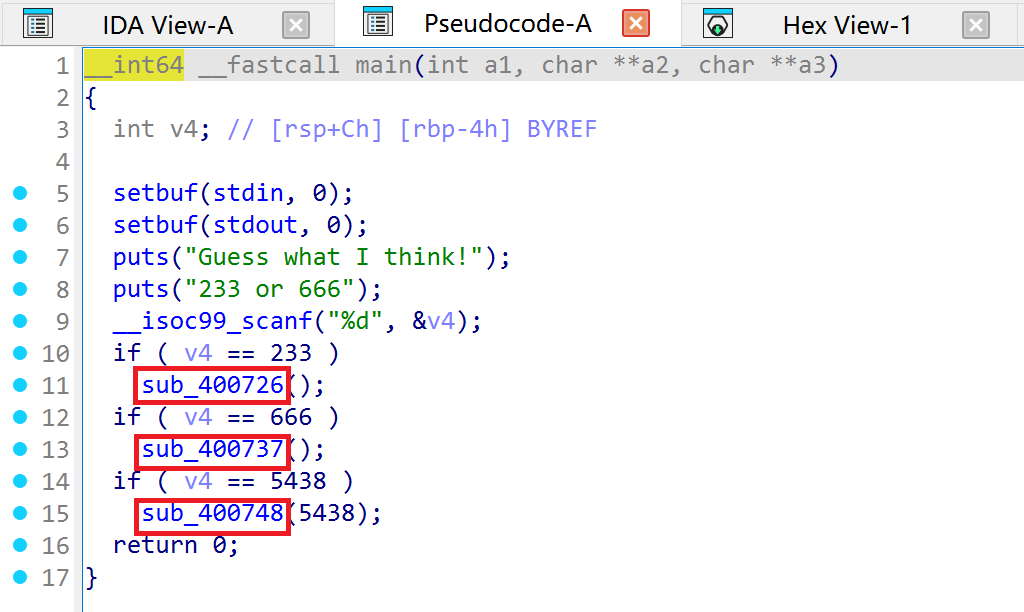The image size is (1024, 612).
Task: Click the highlighted __int64 return type
Action: pyautogui.click(x=134, y=65)
